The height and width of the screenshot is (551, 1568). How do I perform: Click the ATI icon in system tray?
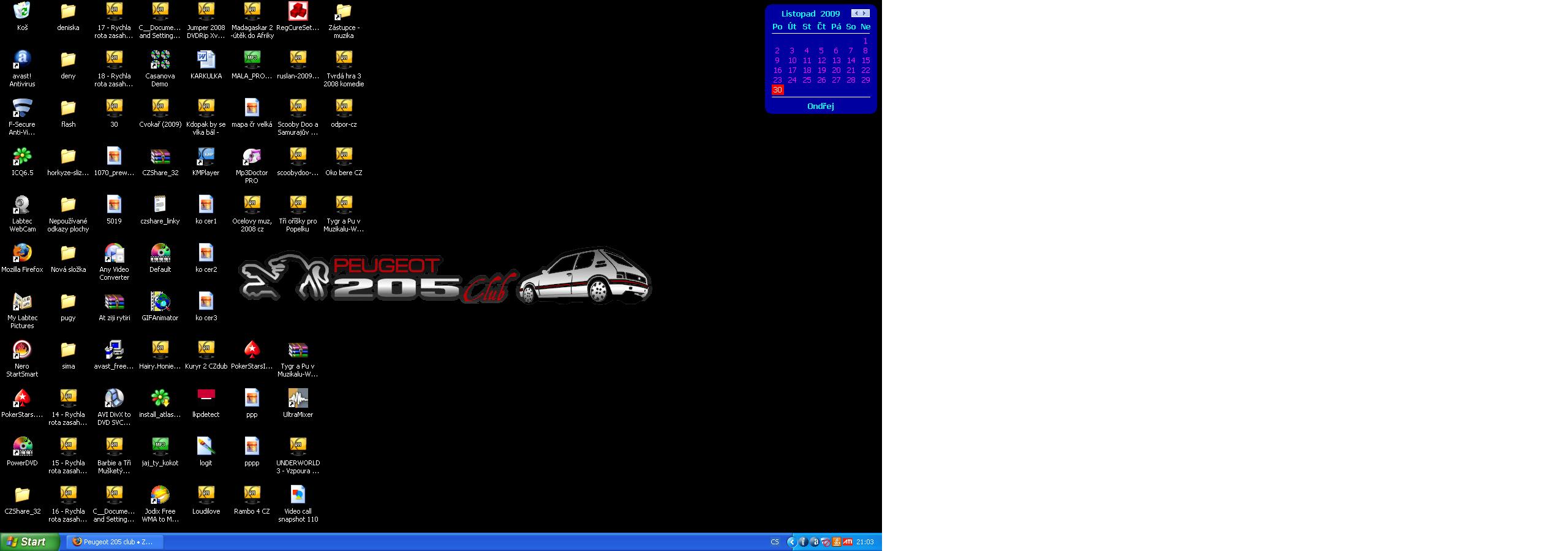point(848,542)
